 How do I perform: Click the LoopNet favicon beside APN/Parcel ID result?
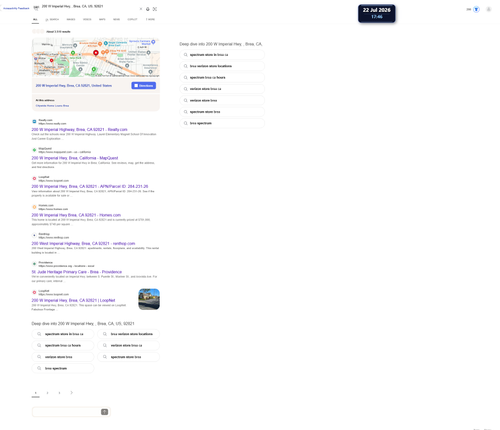[34, 179]
